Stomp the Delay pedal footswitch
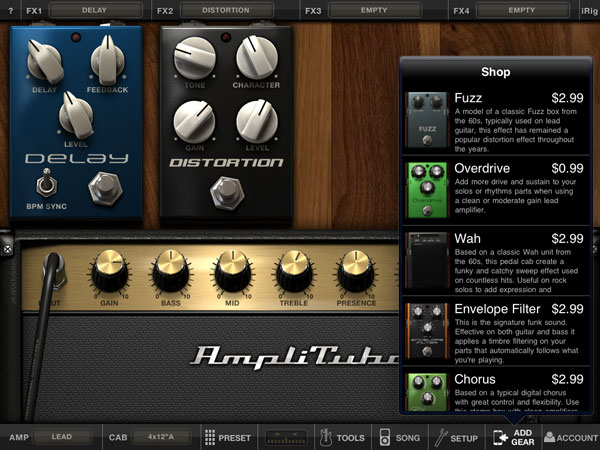600x450 pixels. (x=105, y=189)
